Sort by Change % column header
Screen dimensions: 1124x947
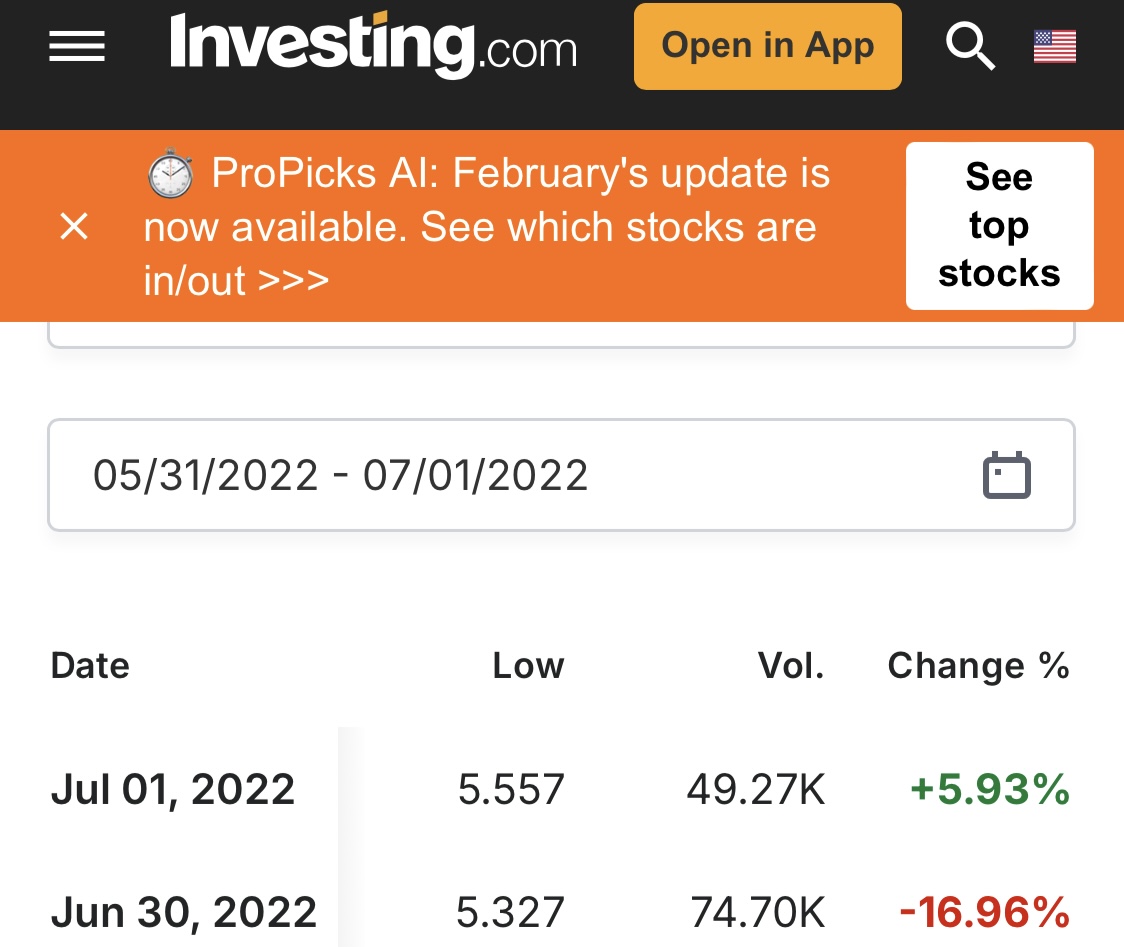click(978, 666)
